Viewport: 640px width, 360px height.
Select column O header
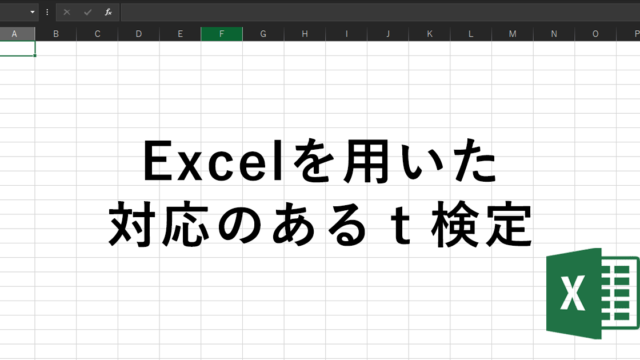click(596, 34)
